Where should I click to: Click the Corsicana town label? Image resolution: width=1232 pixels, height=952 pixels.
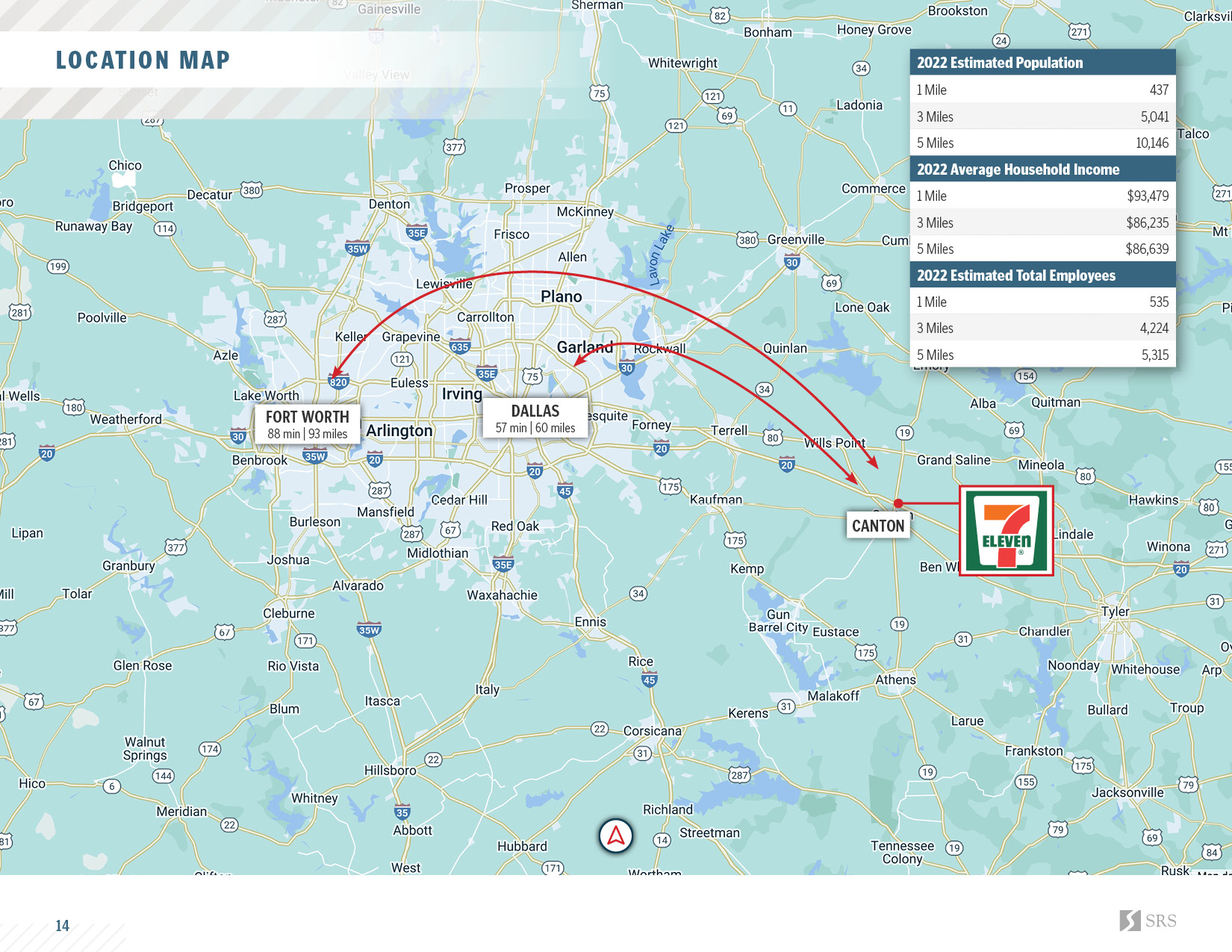pyautogui.click(x=653, y=731)
